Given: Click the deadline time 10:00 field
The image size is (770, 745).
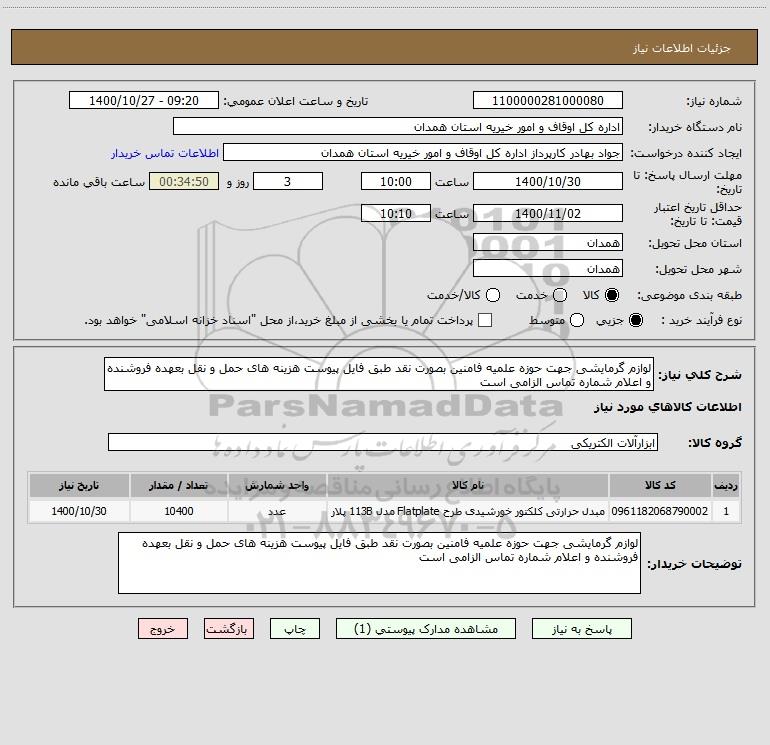Looking at the screenshot, I should [x=396, y=181].
